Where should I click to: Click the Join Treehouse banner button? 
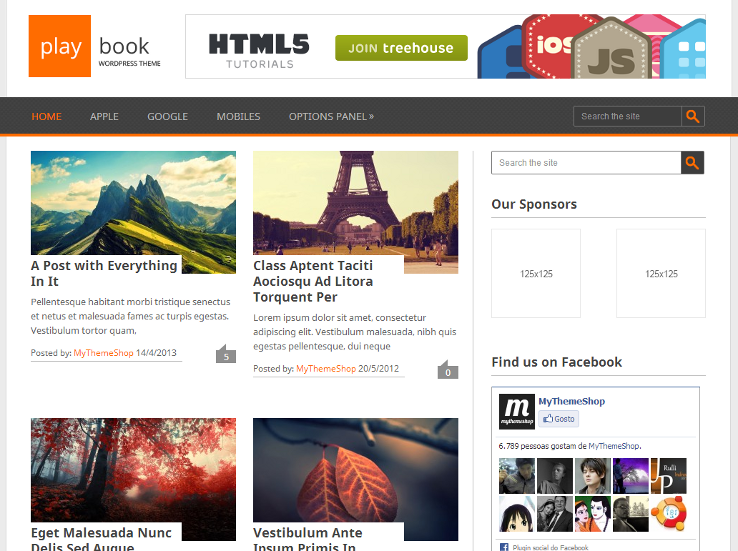(401, 47)
